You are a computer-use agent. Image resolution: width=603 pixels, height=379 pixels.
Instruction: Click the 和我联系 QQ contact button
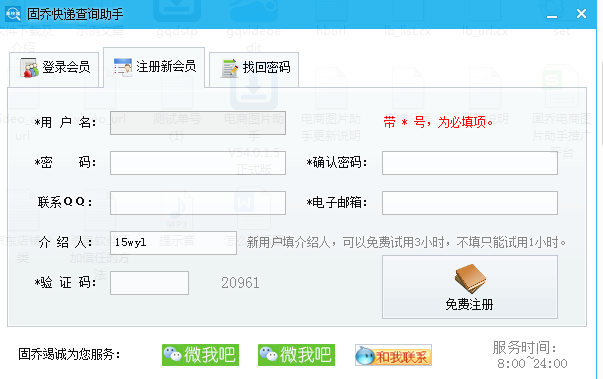[x=393, y=355]
